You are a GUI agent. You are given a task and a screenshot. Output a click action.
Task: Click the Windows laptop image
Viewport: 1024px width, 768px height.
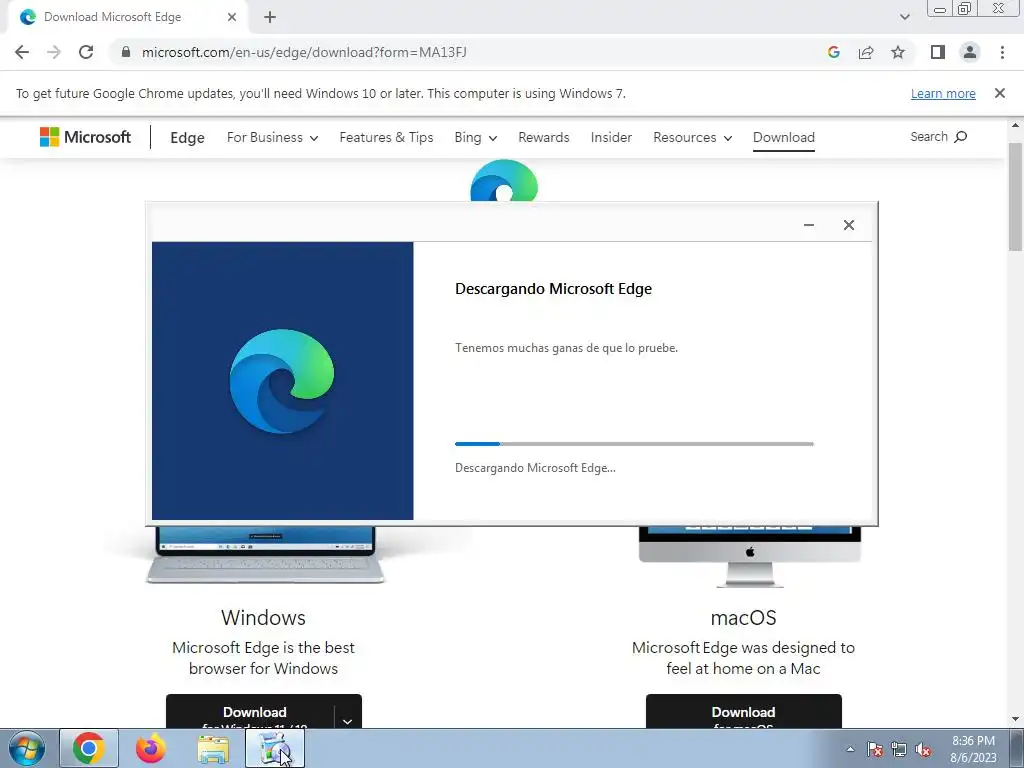[x=264, y=554]
